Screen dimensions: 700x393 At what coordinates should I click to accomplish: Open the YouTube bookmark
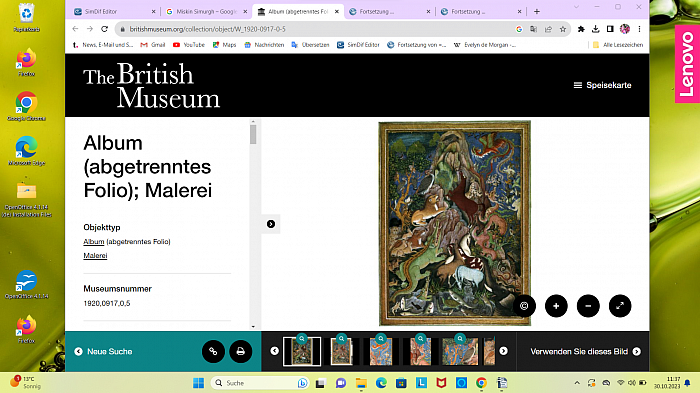tap(189, 45)
